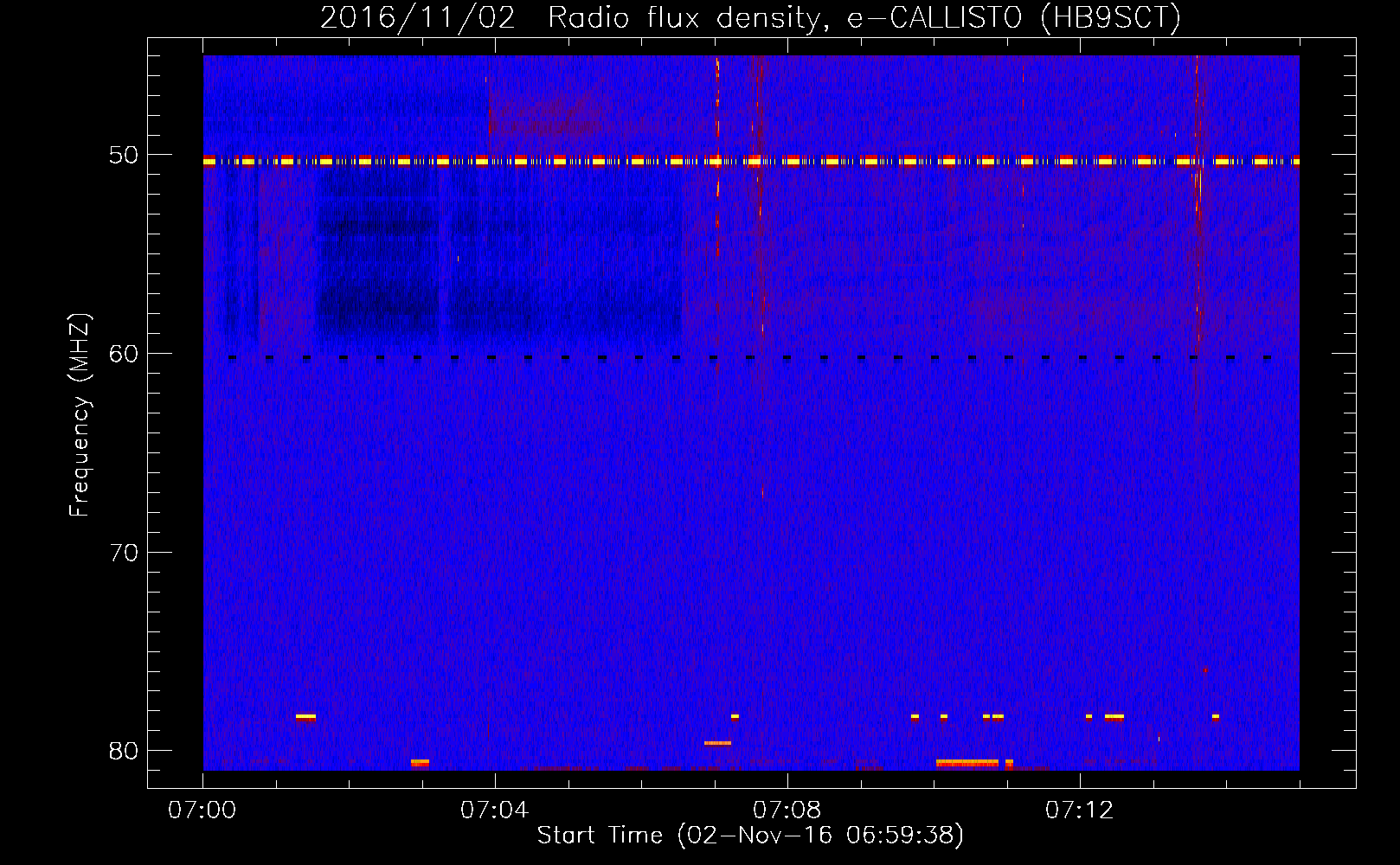Select the 07:12 time tick label
Image resolution: width=1400 pixels, height=865 pixels.
tap(1080, 811)
